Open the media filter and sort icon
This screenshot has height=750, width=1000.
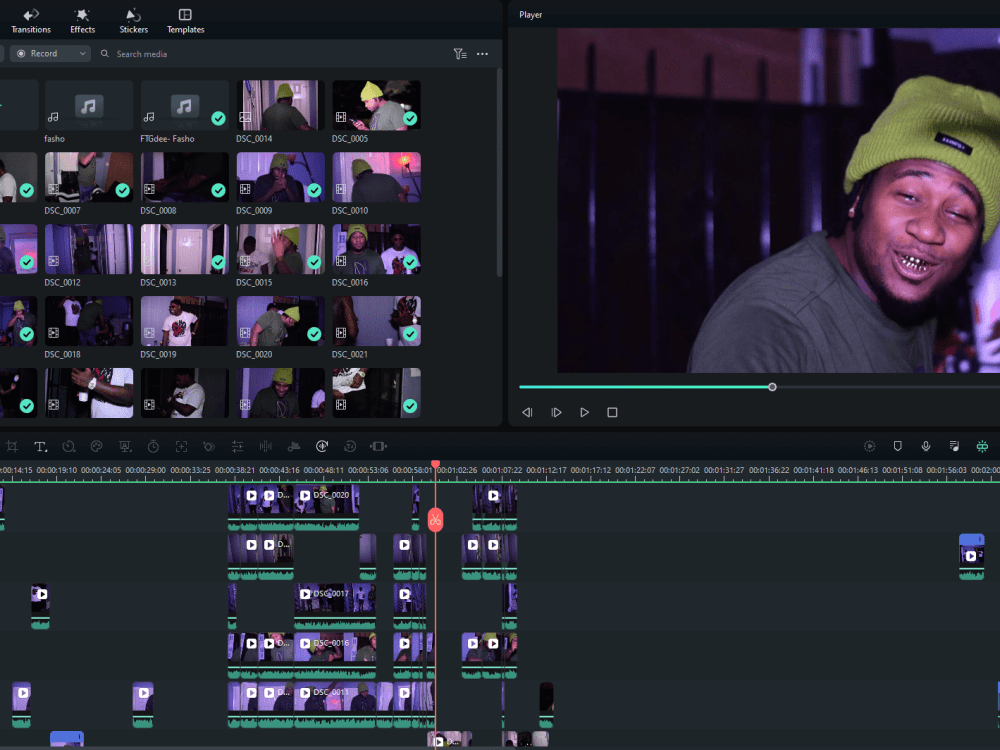click(460, 54)
